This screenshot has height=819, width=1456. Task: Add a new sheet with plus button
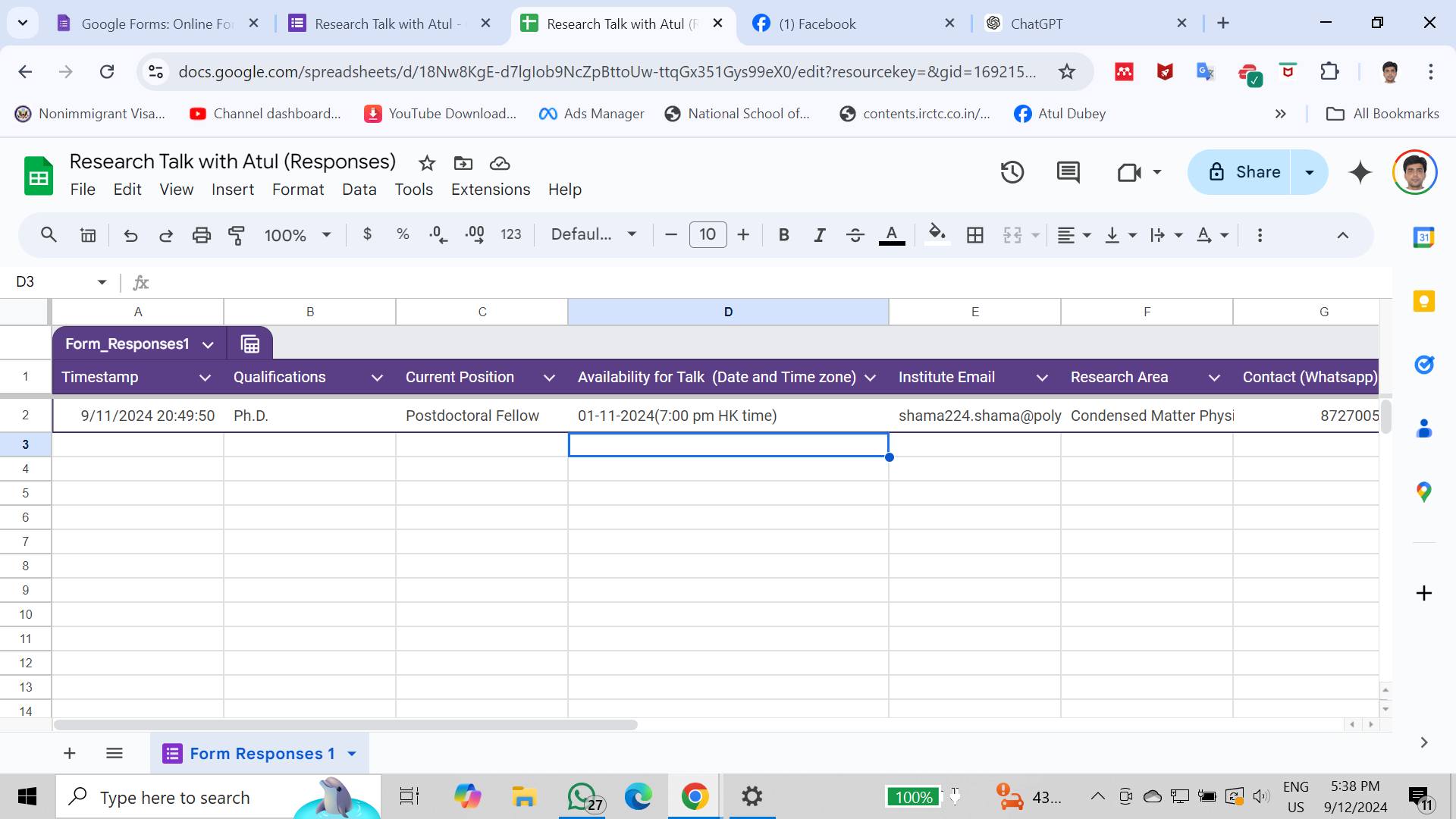69,753
